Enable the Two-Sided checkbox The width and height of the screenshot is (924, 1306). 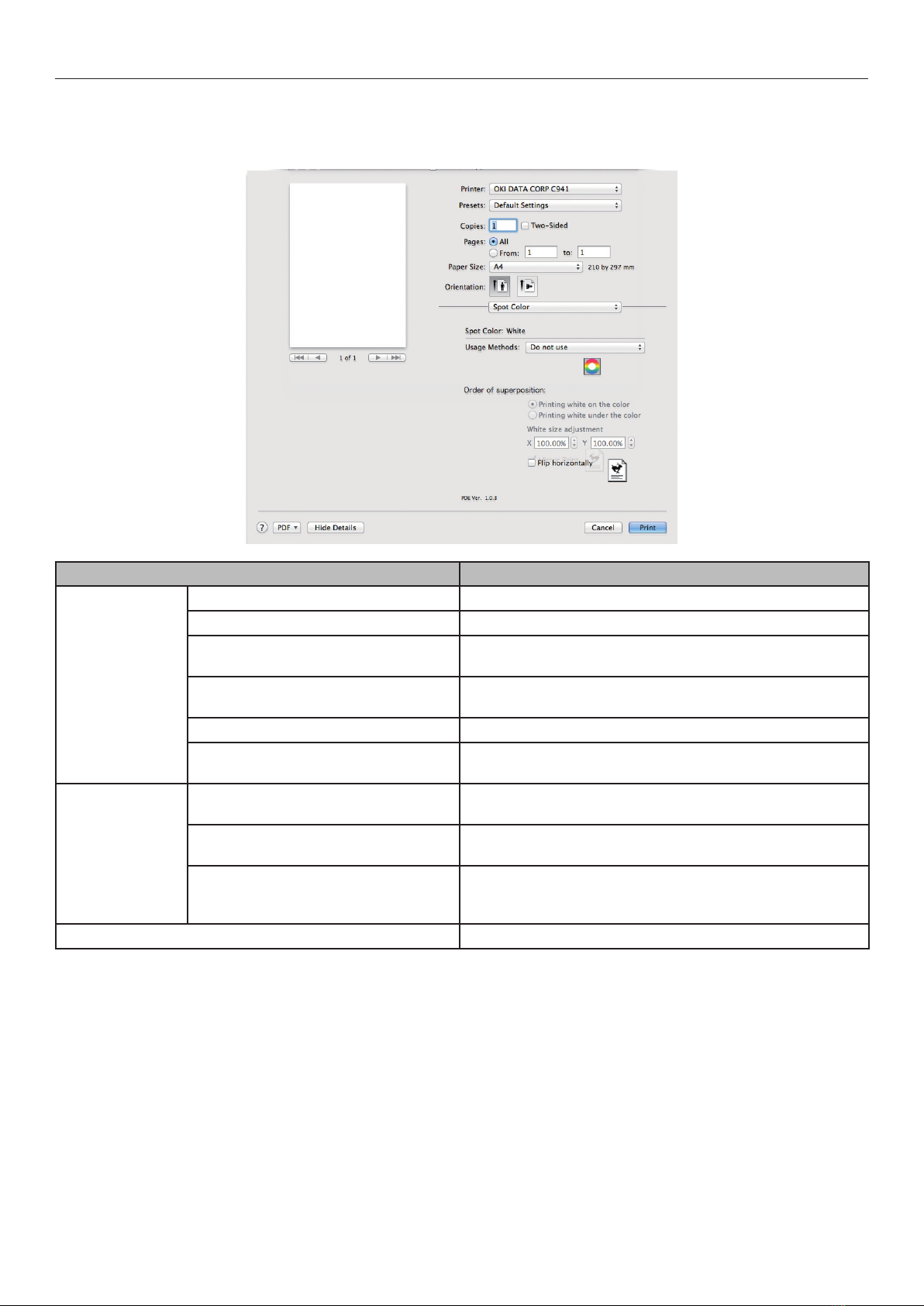tap(525, 226)
